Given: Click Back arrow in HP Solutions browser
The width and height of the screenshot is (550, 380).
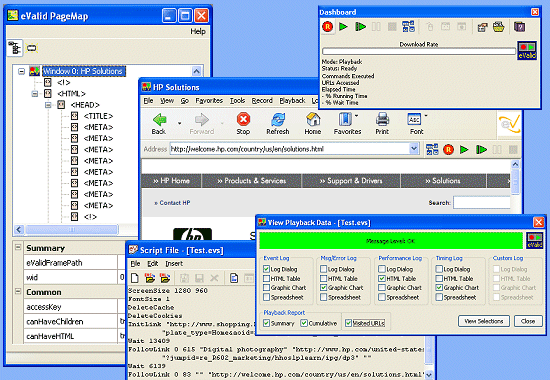Looking at the screenshot, I should pyautogui.click(x=160, y=120).
